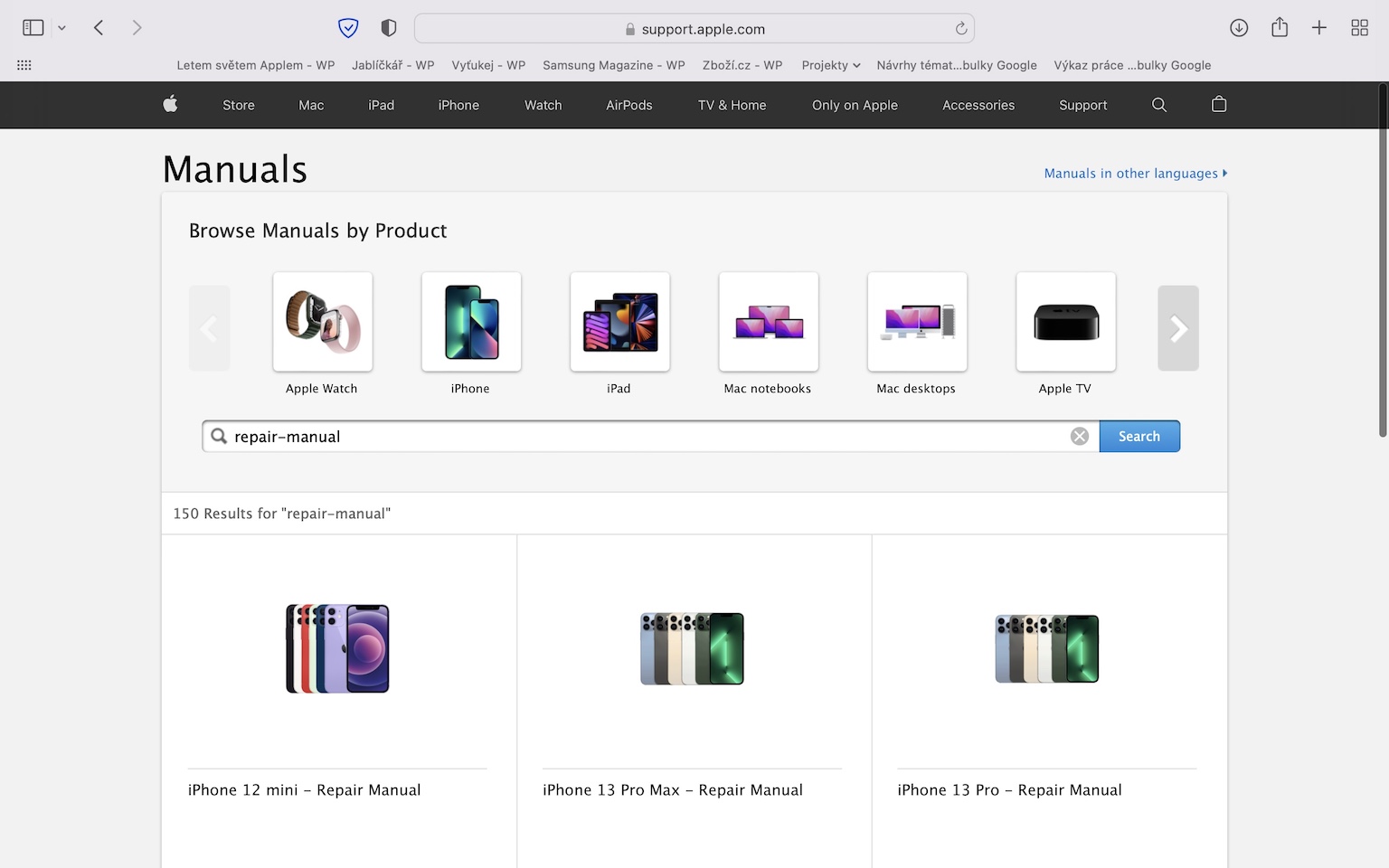Open the Support navigation item

click(x=1083, y=105)
